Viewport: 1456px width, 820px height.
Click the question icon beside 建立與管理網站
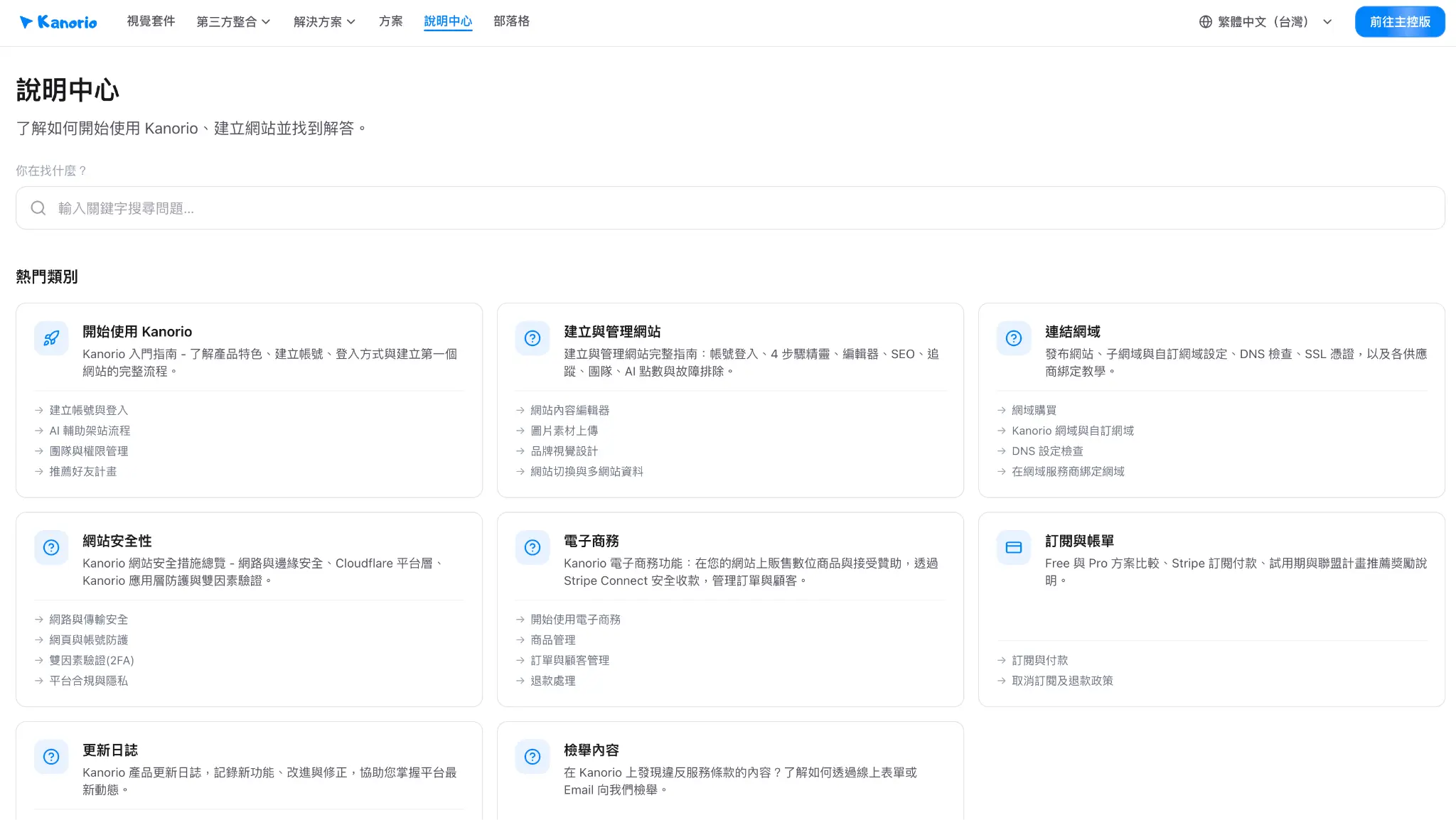pyautogui.click(x=532, y=338)
